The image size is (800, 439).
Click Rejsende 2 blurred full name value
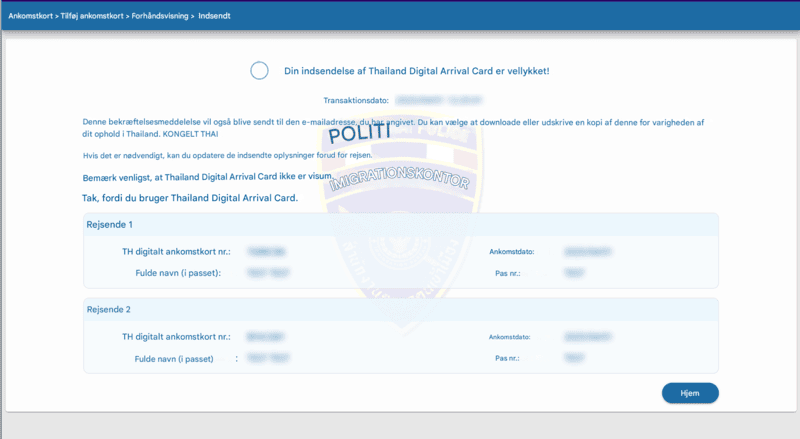pyautogui.click(x=268, y=358)
